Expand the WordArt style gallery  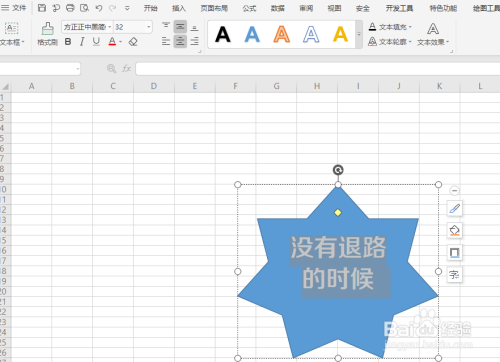(x=359, y=34)
